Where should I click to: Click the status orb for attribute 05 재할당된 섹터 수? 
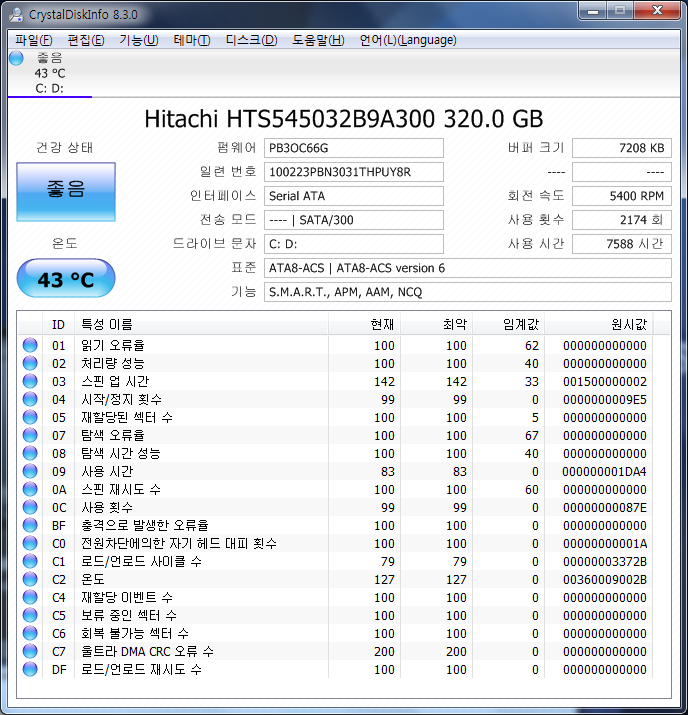click(x=30, y=418)
